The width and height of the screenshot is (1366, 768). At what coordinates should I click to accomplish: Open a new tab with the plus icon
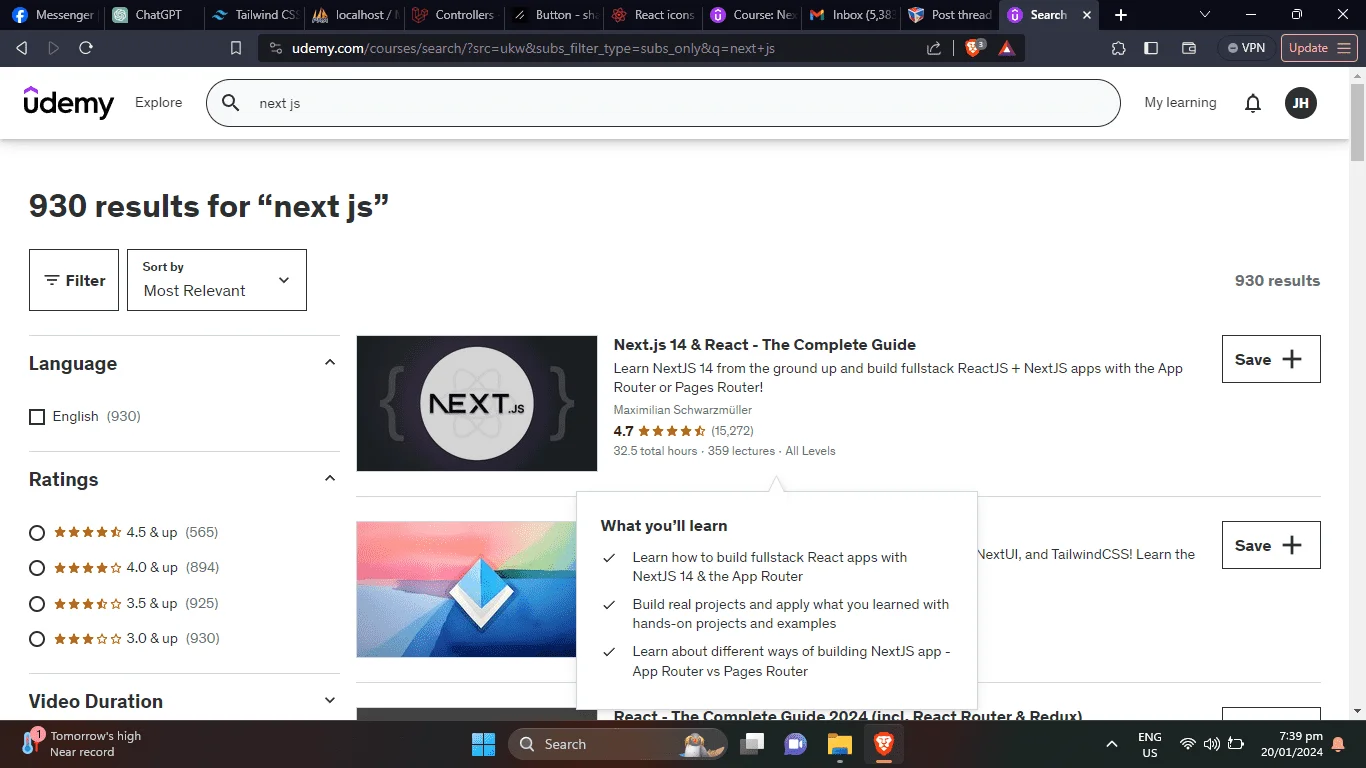click(x=1121, y=15)
